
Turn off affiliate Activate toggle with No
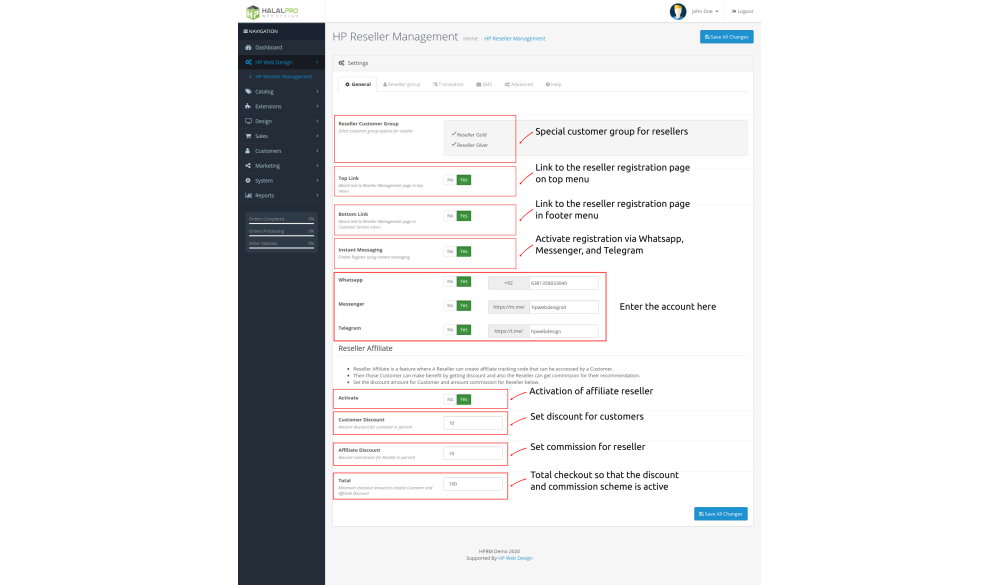click(450, 399)
